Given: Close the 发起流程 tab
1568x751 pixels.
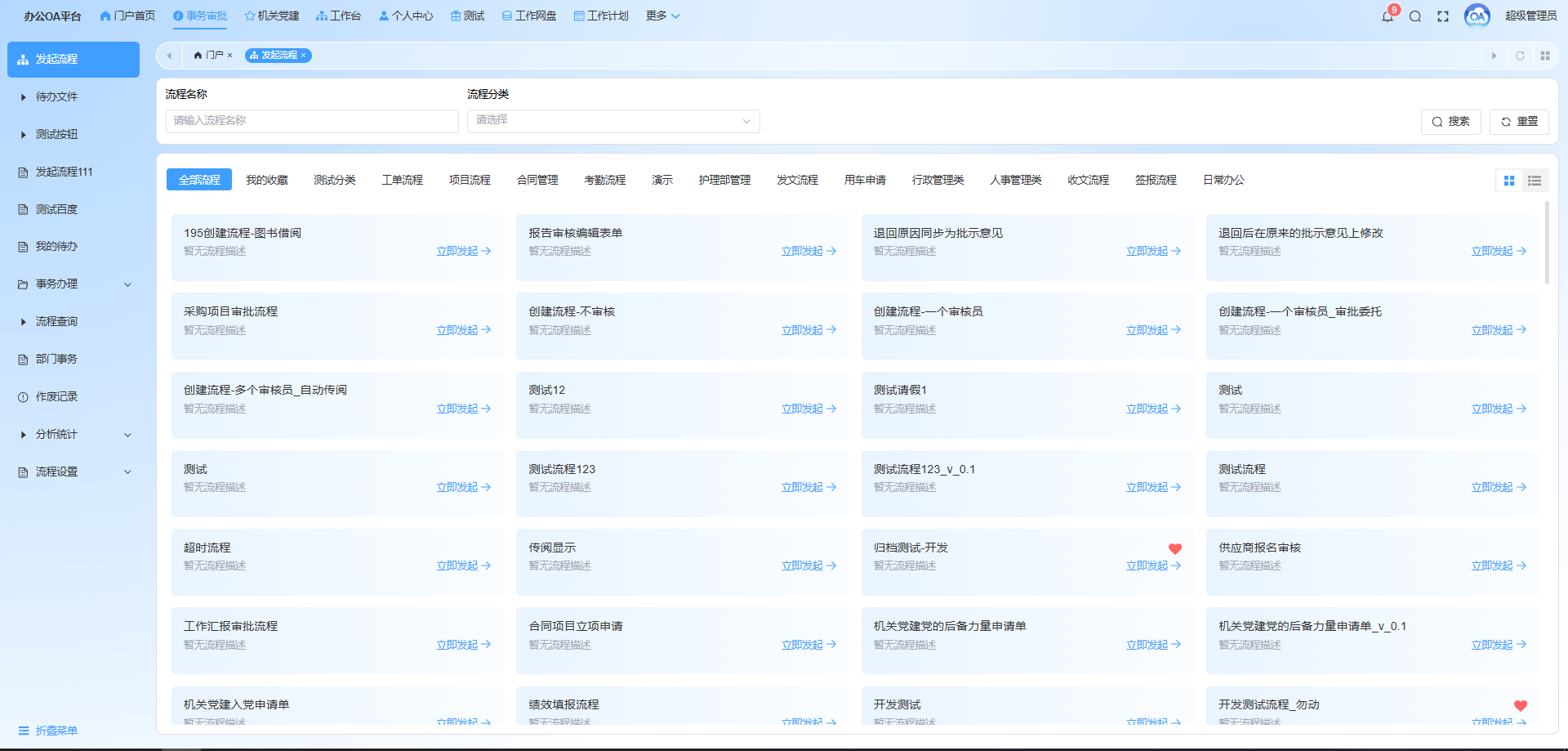Looking at the screenshot, I should pyautogui.click(x=304, y=56).
